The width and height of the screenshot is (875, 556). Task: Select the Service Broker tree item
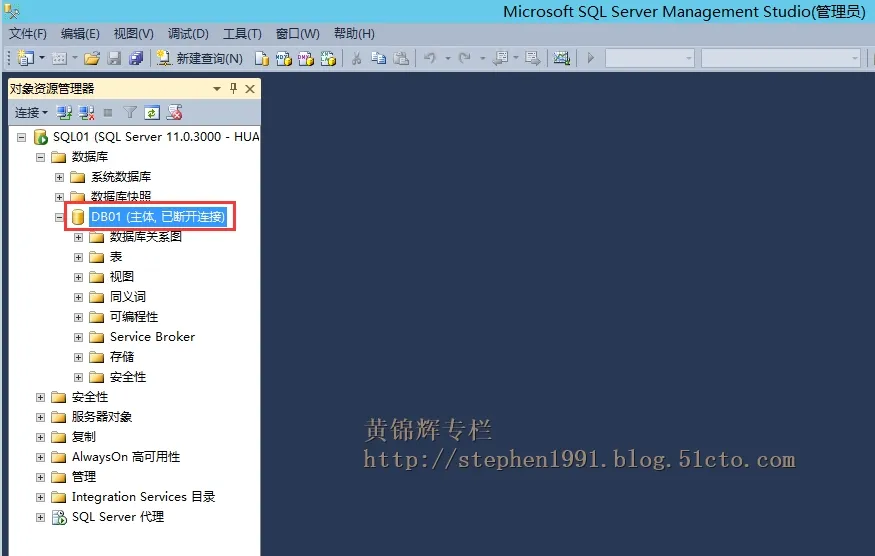[152, 337]
